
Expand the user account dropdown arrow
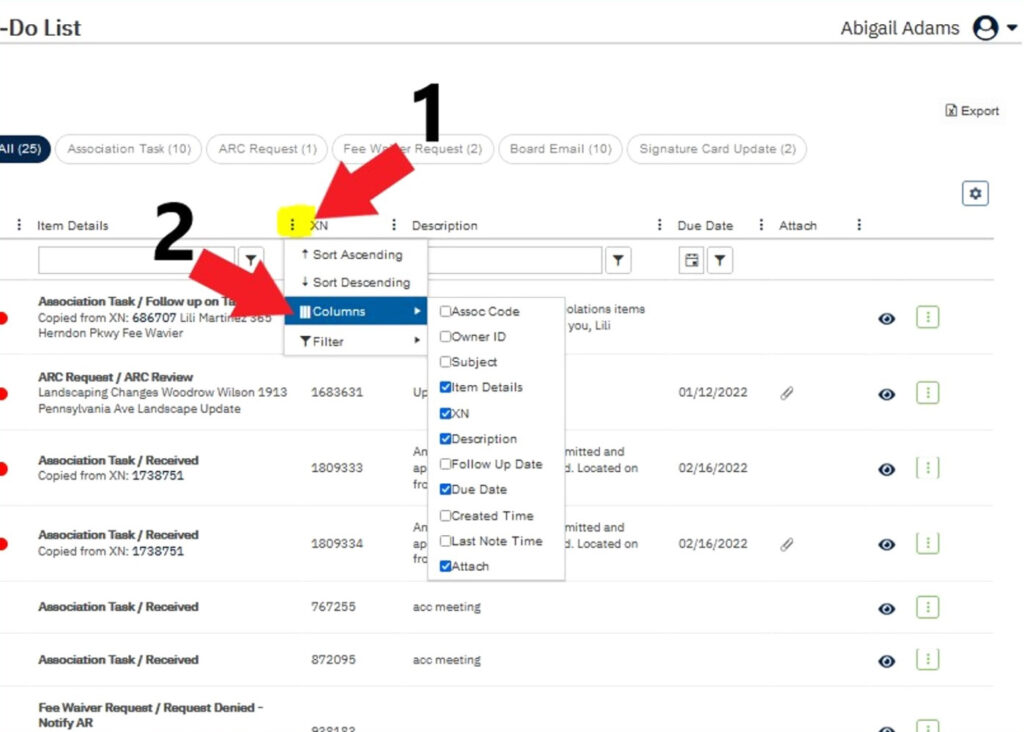(1012, 28)
